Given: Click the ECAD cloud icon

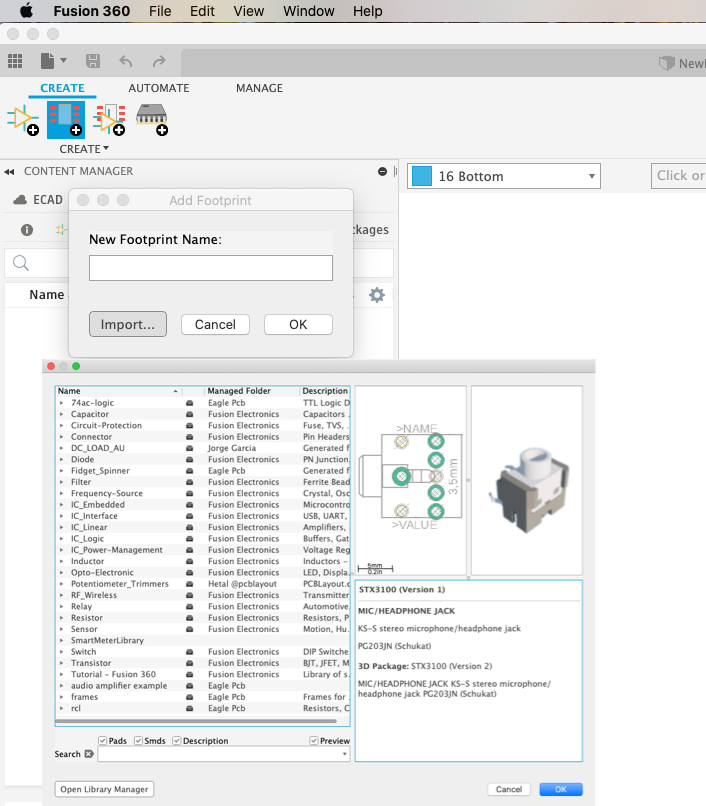Looking at the screenshot, I should tap(20, 200).
